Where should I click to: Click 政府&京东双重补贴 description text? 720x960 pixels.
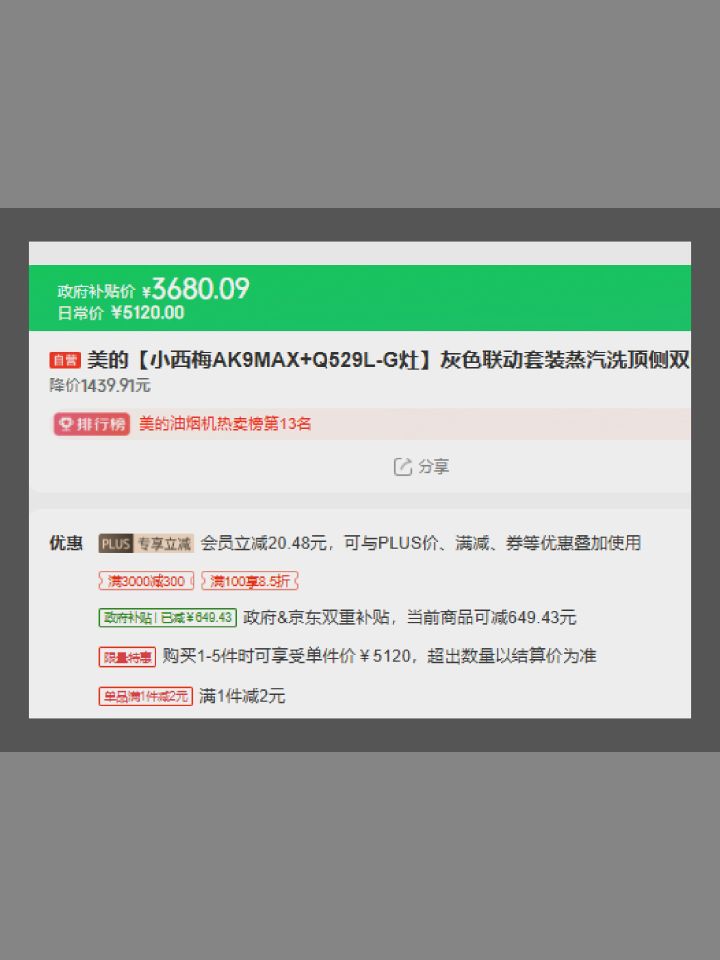pyautogui.click(x=410, y=617)
